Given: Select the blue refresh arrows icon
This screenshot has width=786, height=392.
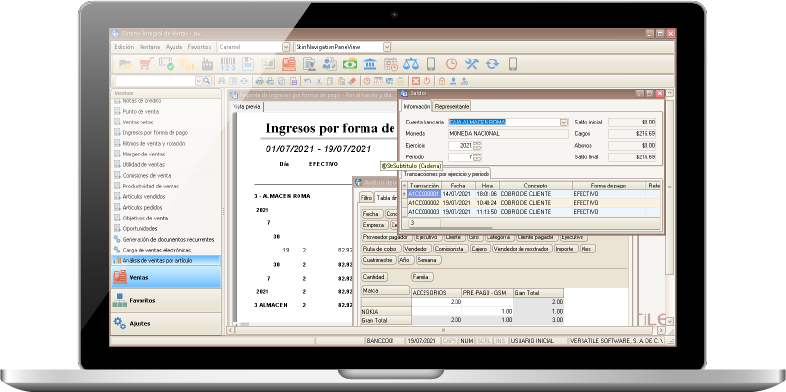Looking at the screenshot, I should pos(492,64).
